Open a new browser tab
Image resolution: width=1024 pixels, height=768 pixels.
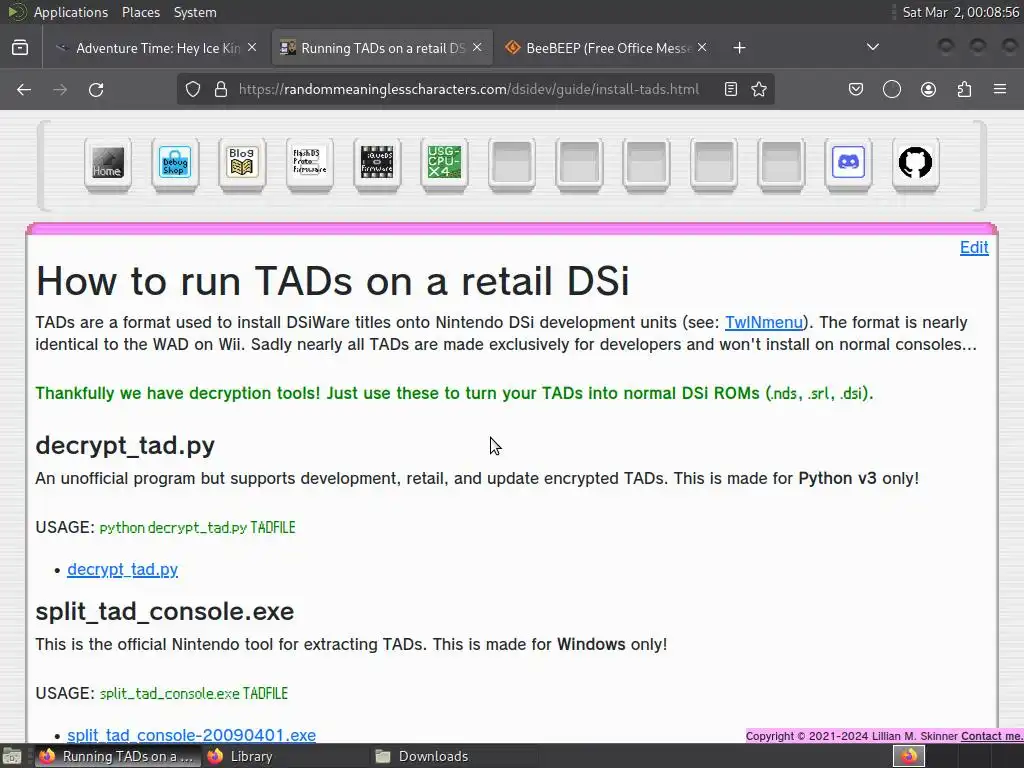point(739,48)
